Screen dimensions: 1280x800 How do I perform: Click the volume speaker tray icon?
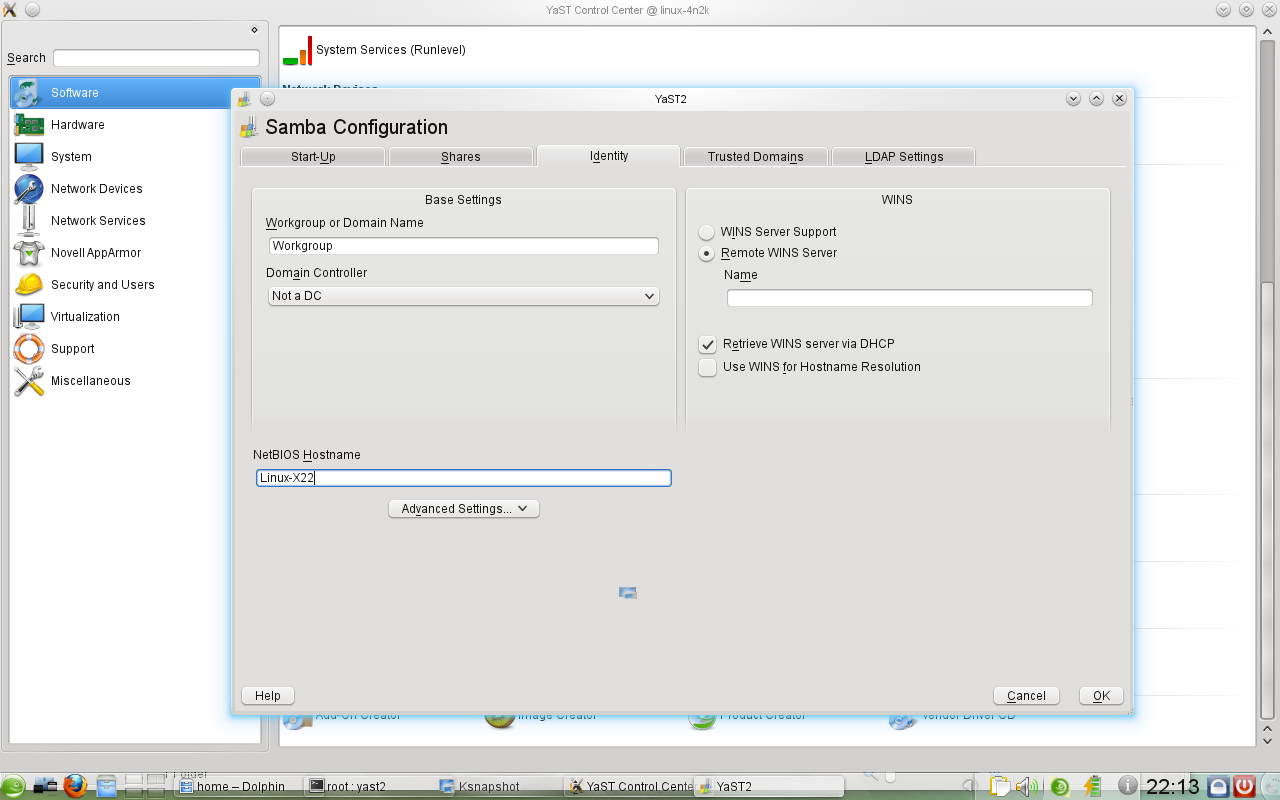pyautogui.click(x=1028, y=786)
